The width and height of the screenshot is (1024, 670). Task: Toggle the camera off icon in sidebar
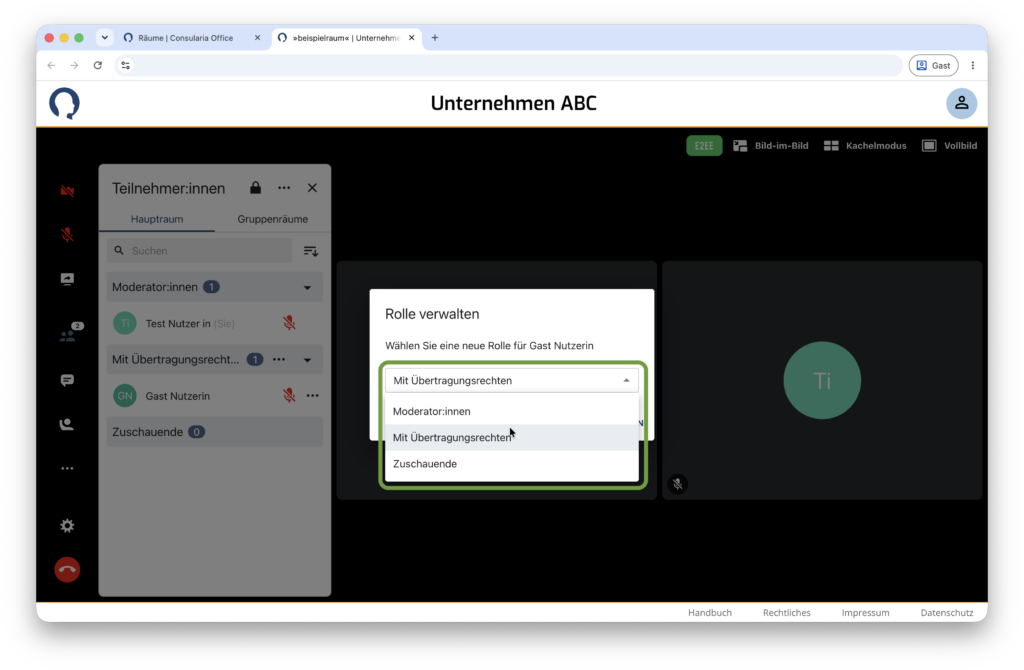click(67, 191)
